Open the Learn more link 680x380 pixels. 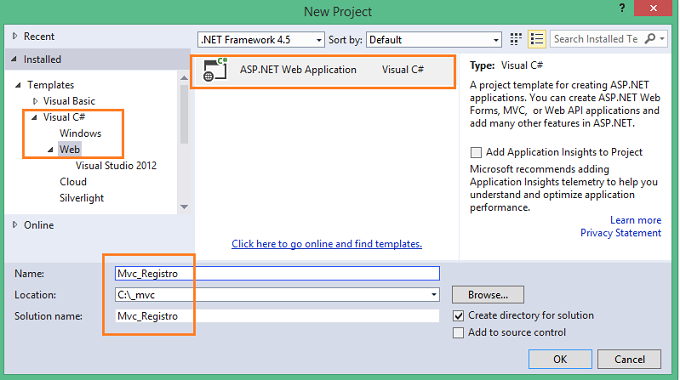[635, 220]
